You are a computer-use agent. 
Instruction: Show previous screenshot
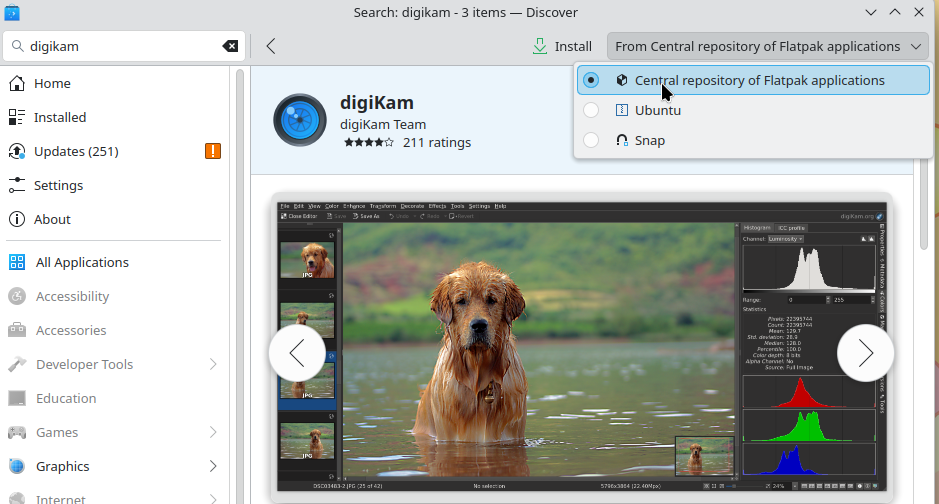coord(297,353)
